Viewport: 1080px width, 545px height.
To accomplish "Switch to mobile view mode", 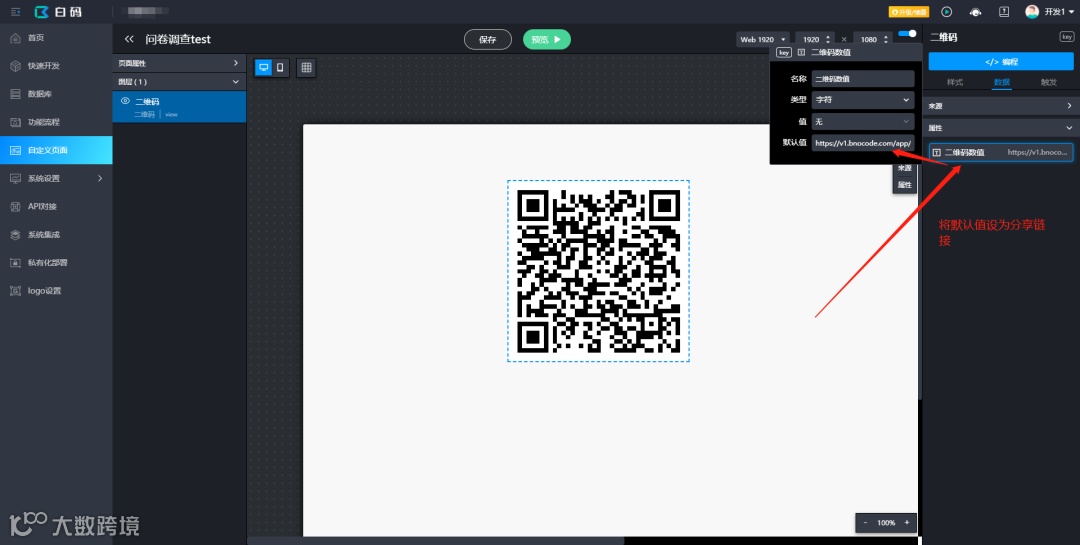I will point(280,67).
